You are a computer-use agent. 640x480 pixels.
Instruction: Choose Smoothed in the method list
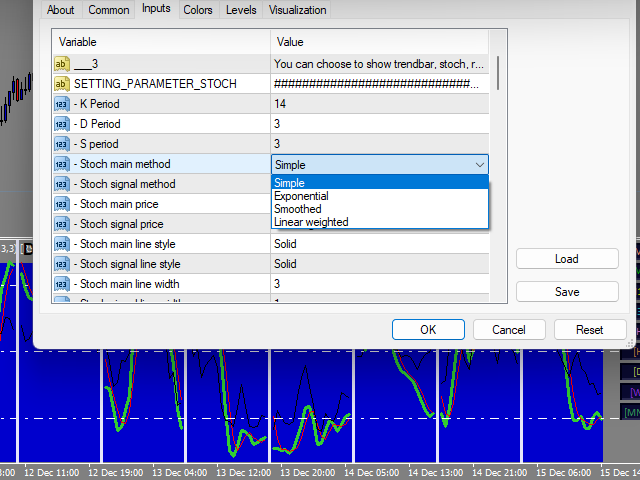click(380, 209)
